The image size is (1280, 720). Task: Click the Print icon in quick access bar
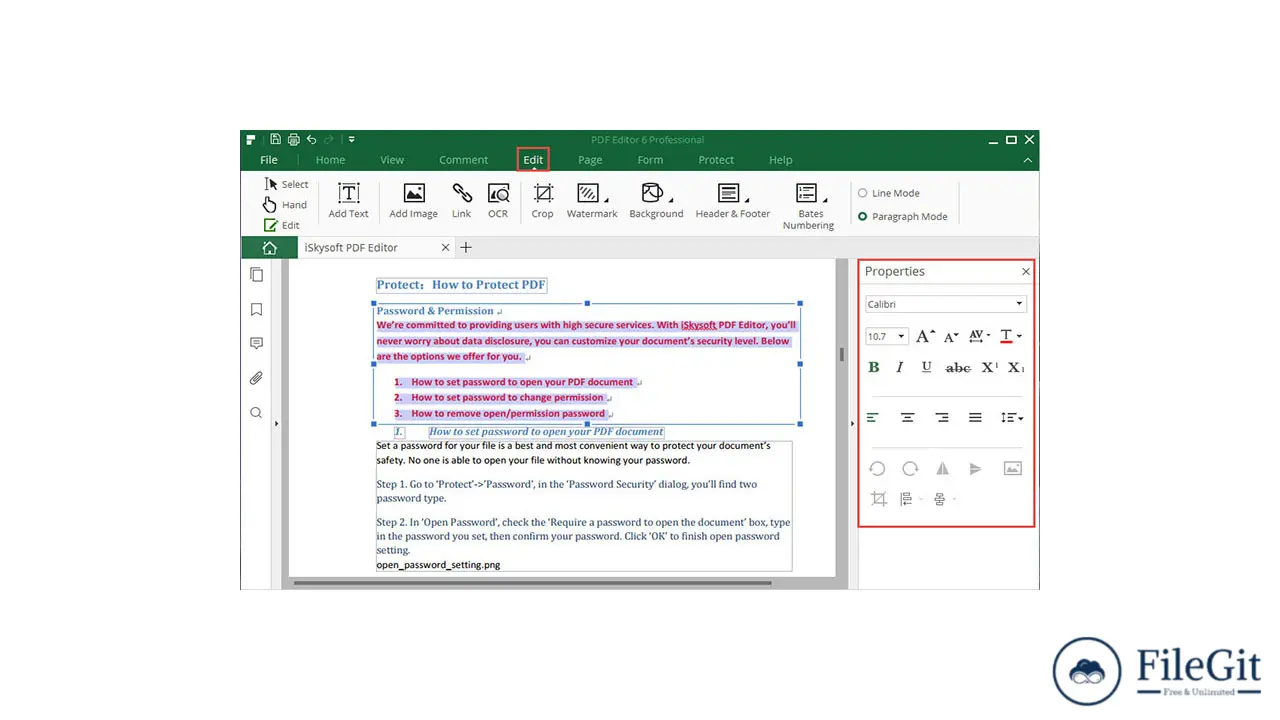(x=293, y=140)
